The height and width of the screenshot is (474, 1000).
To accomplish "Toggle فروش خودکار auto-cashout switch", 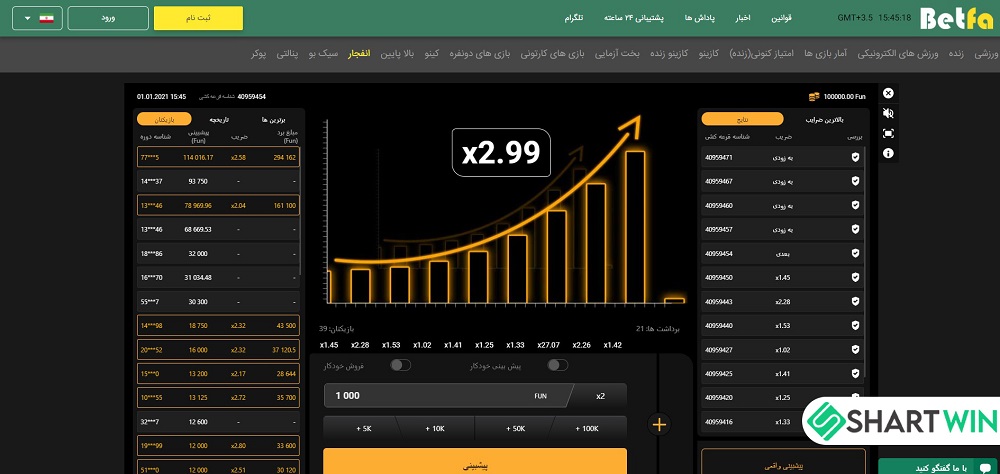I will pyautogui.click(x=401, y=365).
